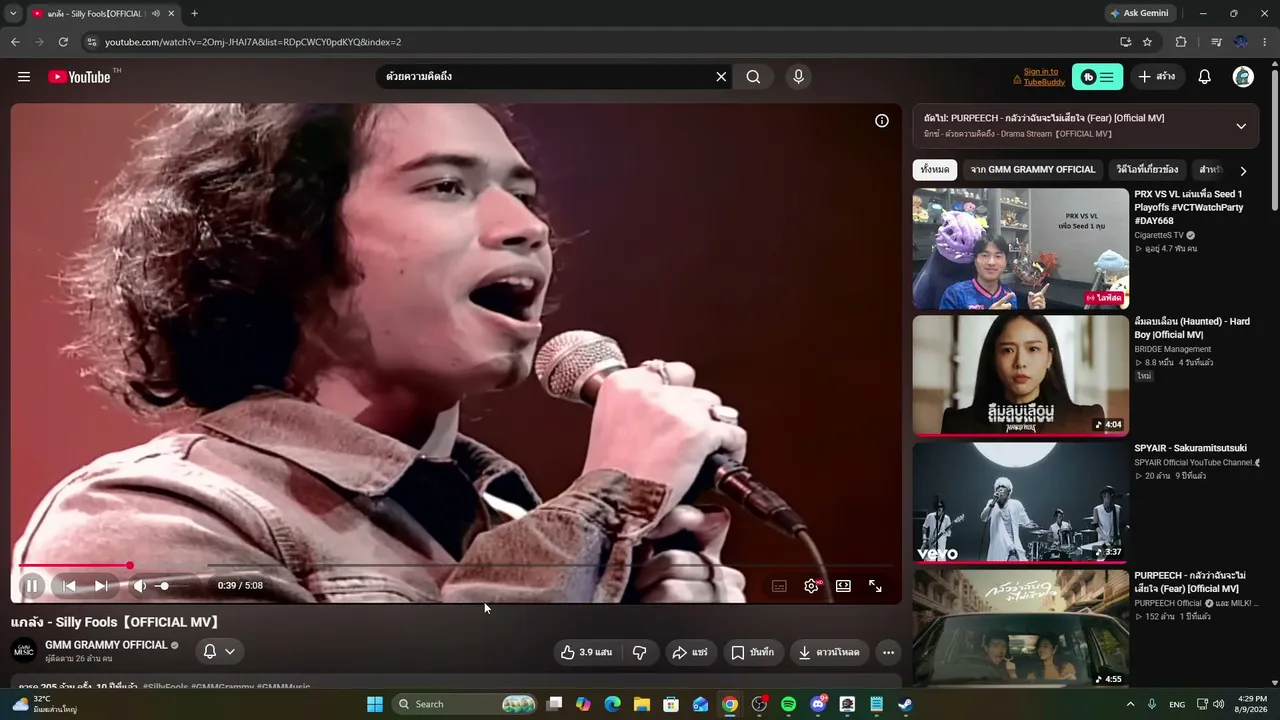Open a new Chrome tab
Screen dimensions: 1280x720
[x=194, y=13]
